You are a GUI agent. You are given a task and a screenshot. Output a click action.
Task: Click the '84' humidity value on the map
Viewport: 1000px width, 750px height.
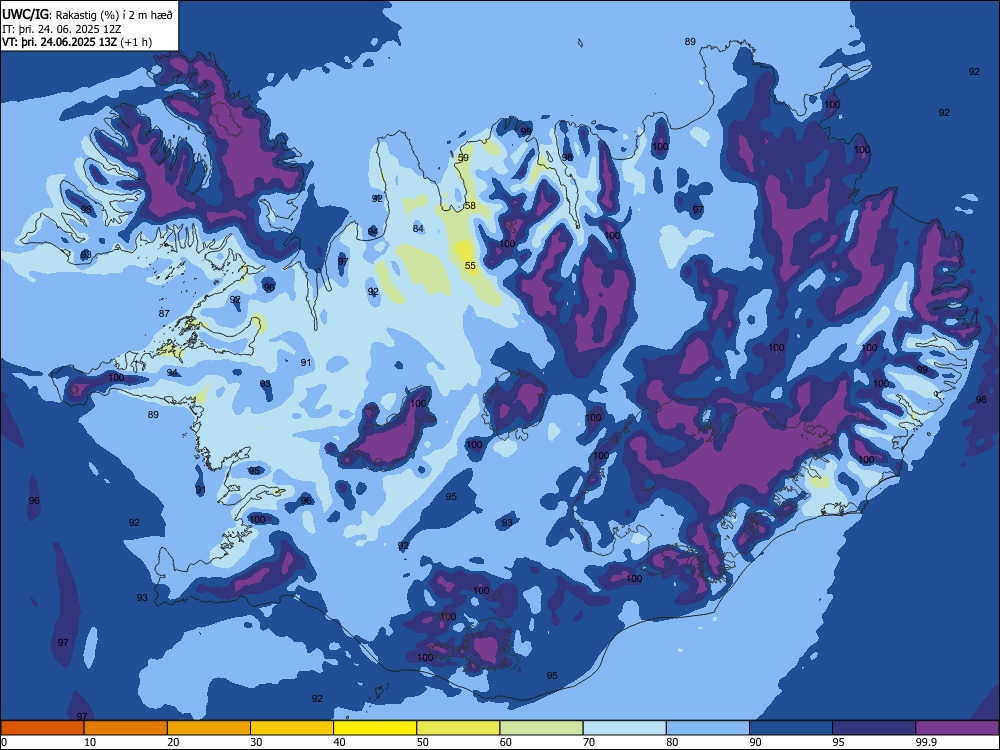[x=418, y=228]
